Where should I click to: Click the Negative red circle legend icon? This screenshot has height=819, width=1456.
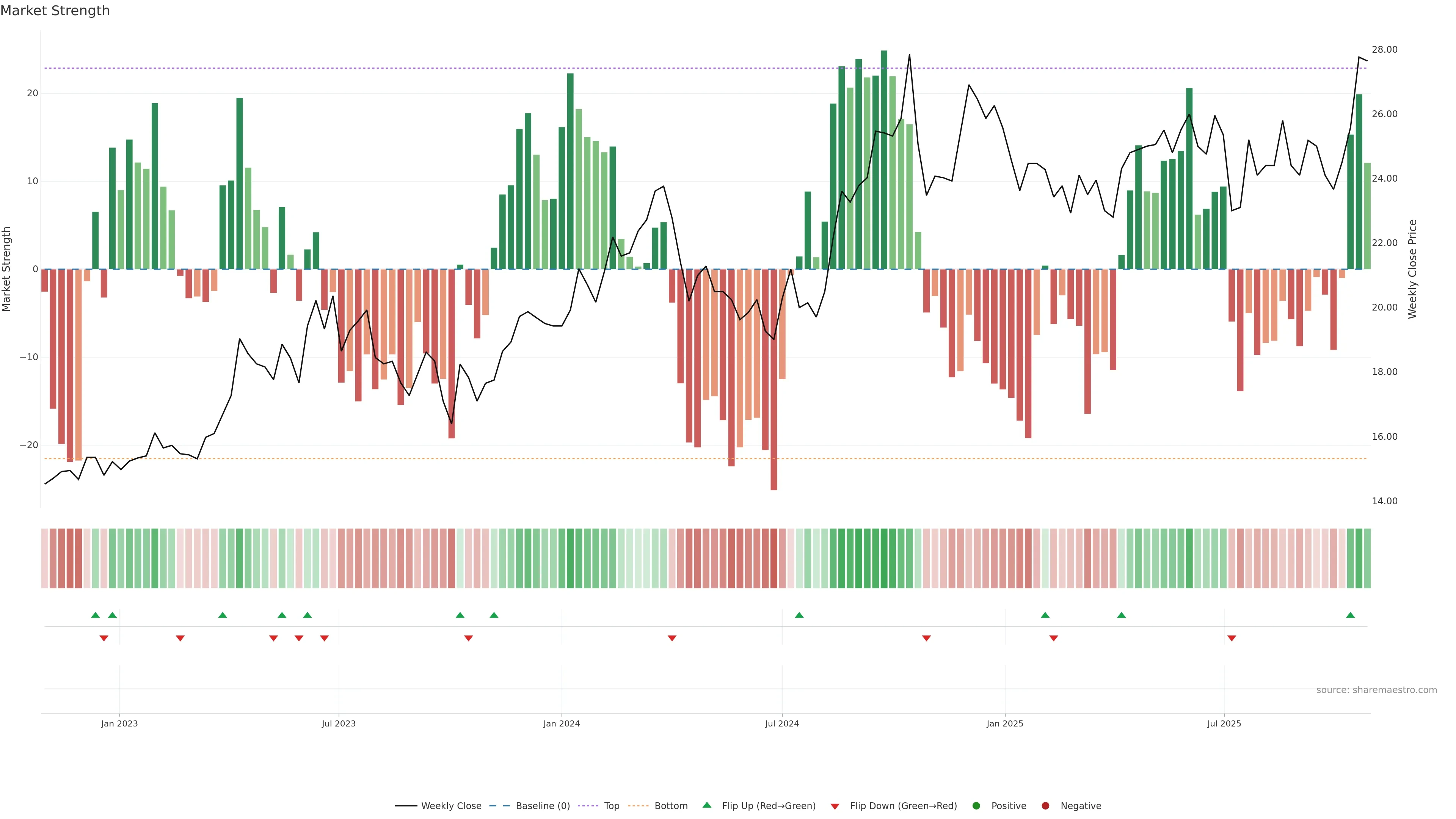(x=1045, y=806)
